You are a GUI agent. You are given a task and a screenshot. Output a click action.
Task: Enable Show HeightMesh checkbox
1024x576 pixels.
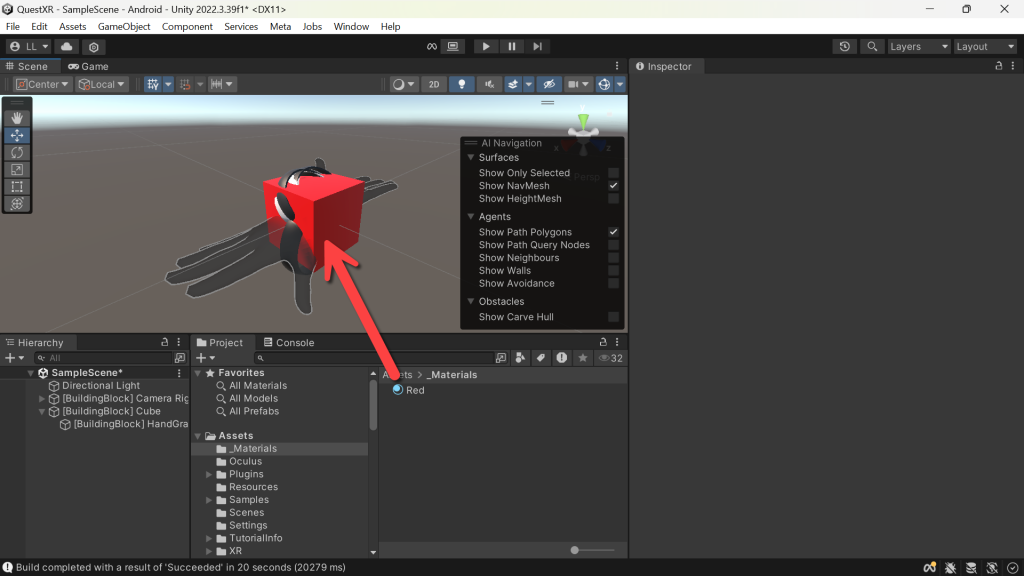point(613,199)
